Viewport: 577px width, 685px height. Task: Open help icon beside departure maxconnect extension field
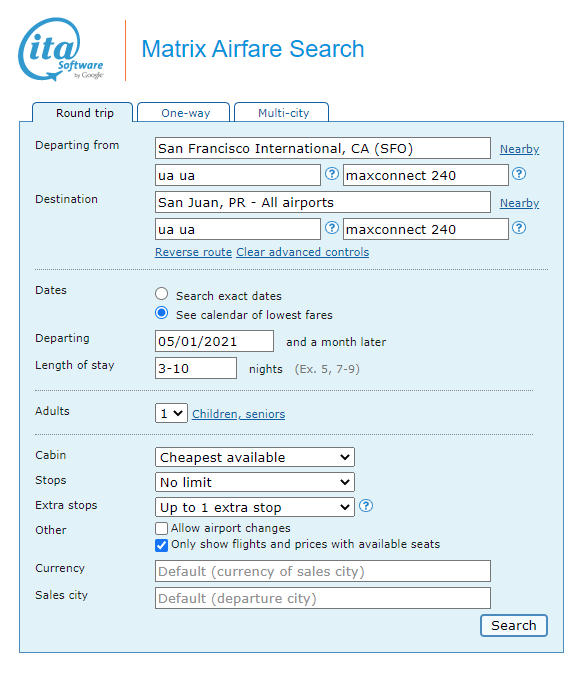click(x=519, y=174)
